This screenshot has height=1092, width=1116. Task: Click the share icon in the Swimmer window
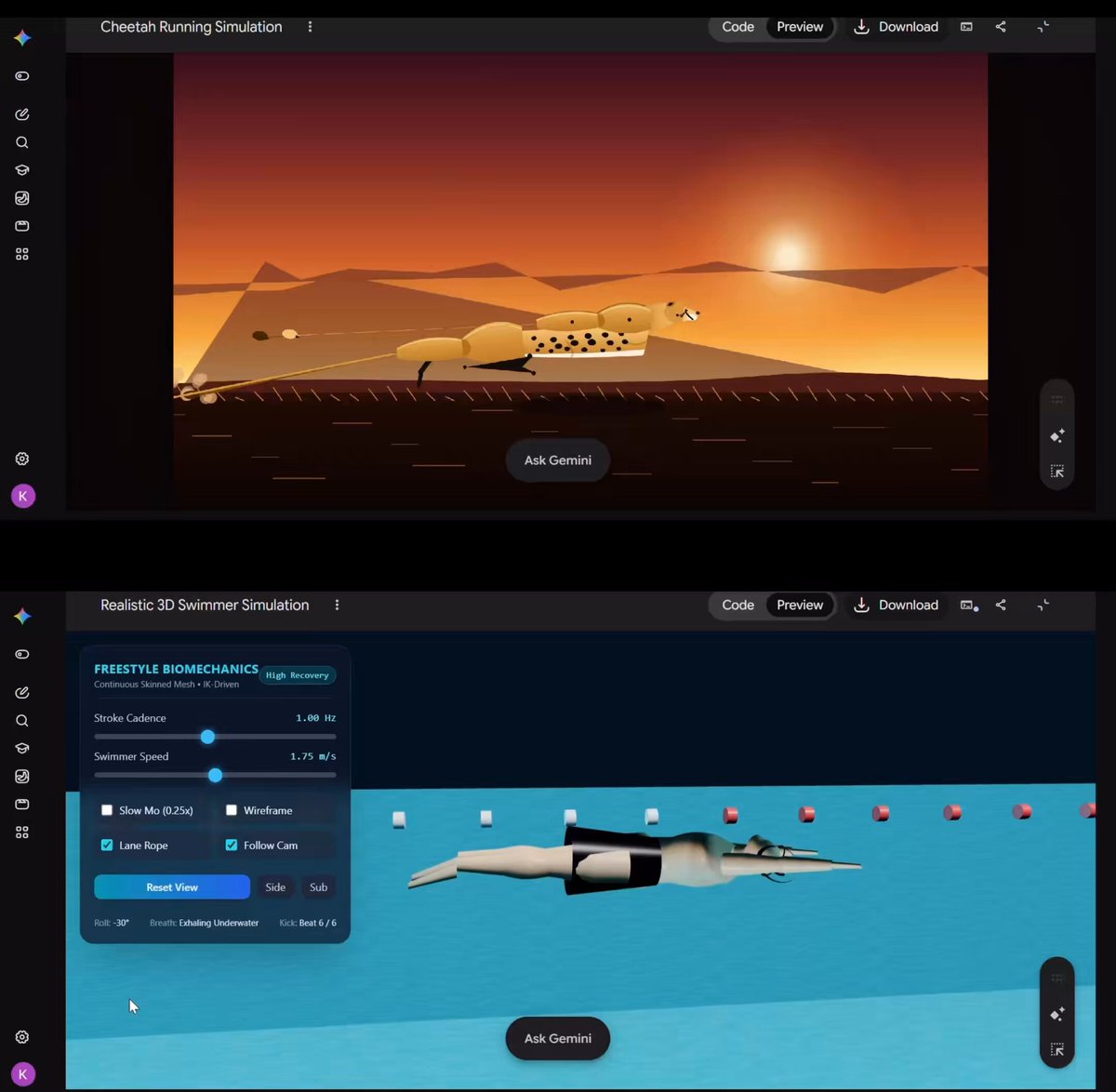tap(1001, 606)
